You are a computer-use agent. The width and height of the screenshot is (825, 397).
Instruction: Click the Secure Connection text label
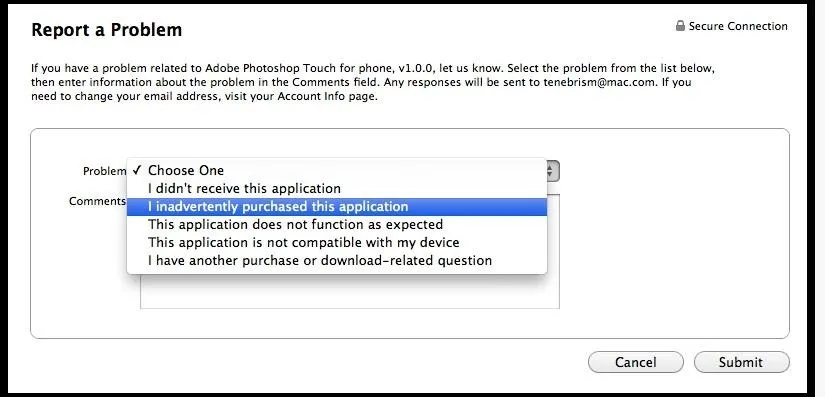click(738, 26)
